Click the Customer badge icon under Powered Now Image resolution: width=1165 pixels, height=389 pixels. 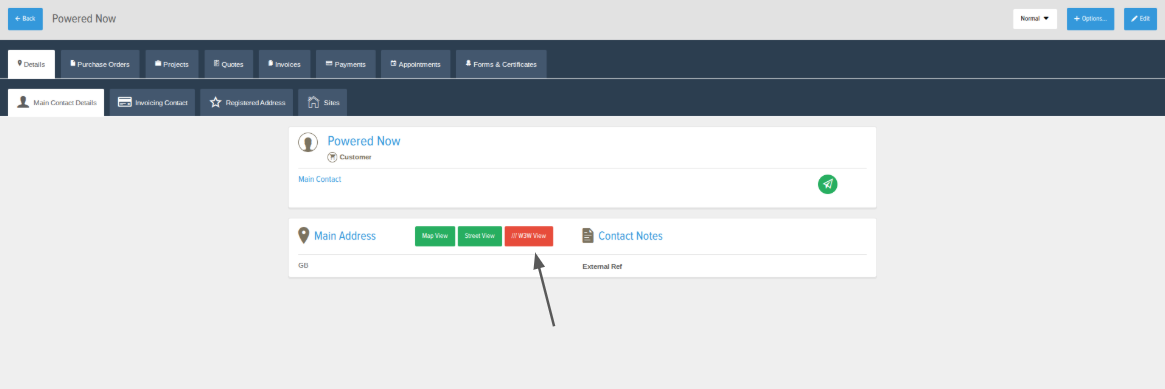[332, 157]
